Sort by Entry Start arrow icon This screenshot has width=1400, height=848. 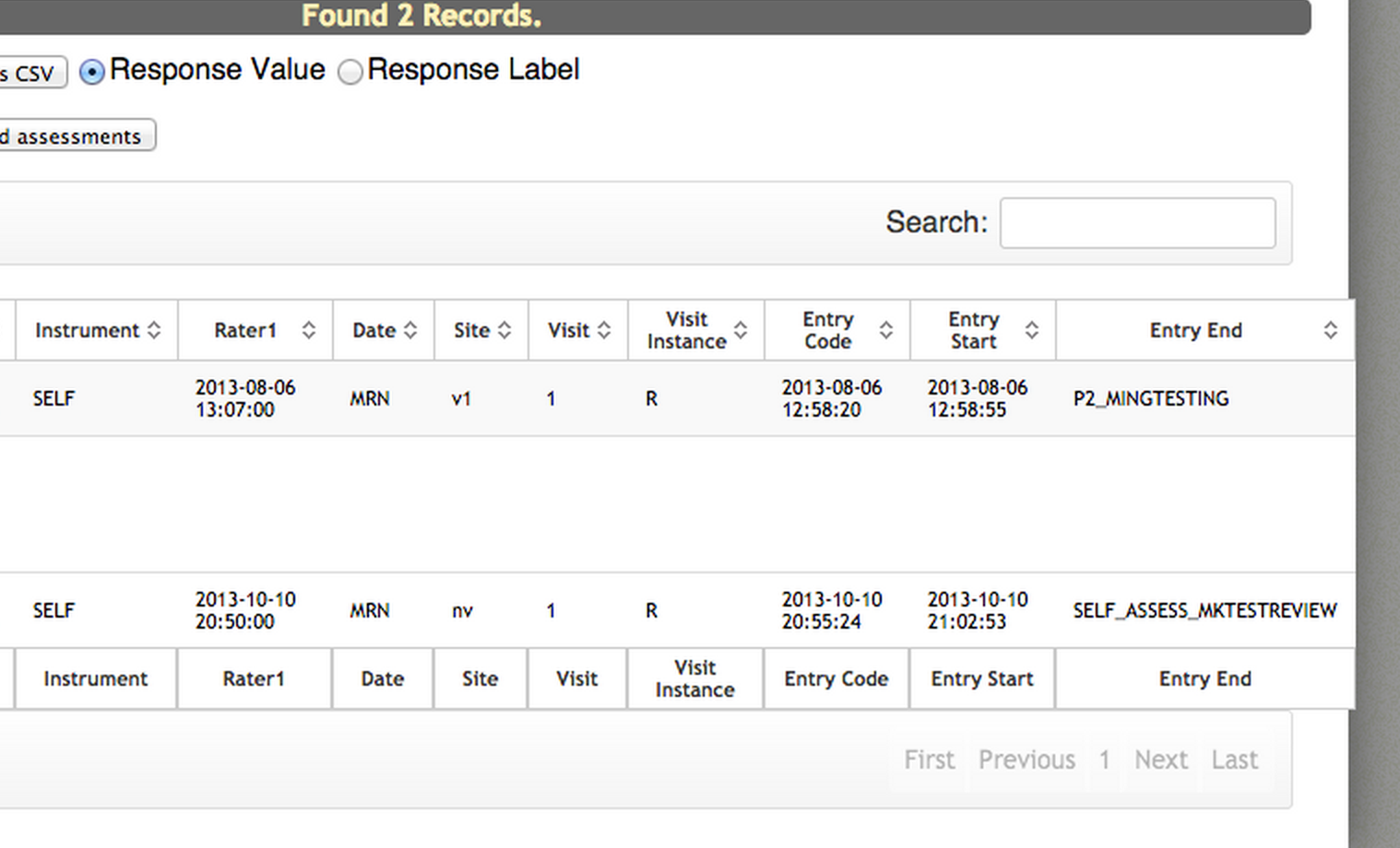click(1032, 330)
